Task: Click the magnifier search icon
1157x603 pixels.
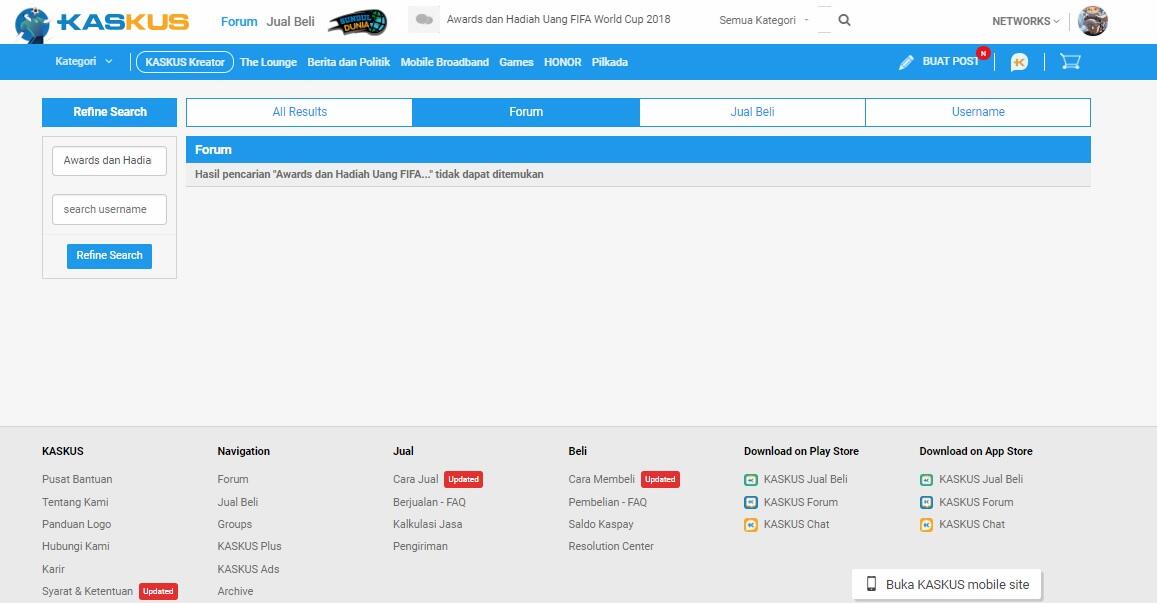Action: pos(845,21)
